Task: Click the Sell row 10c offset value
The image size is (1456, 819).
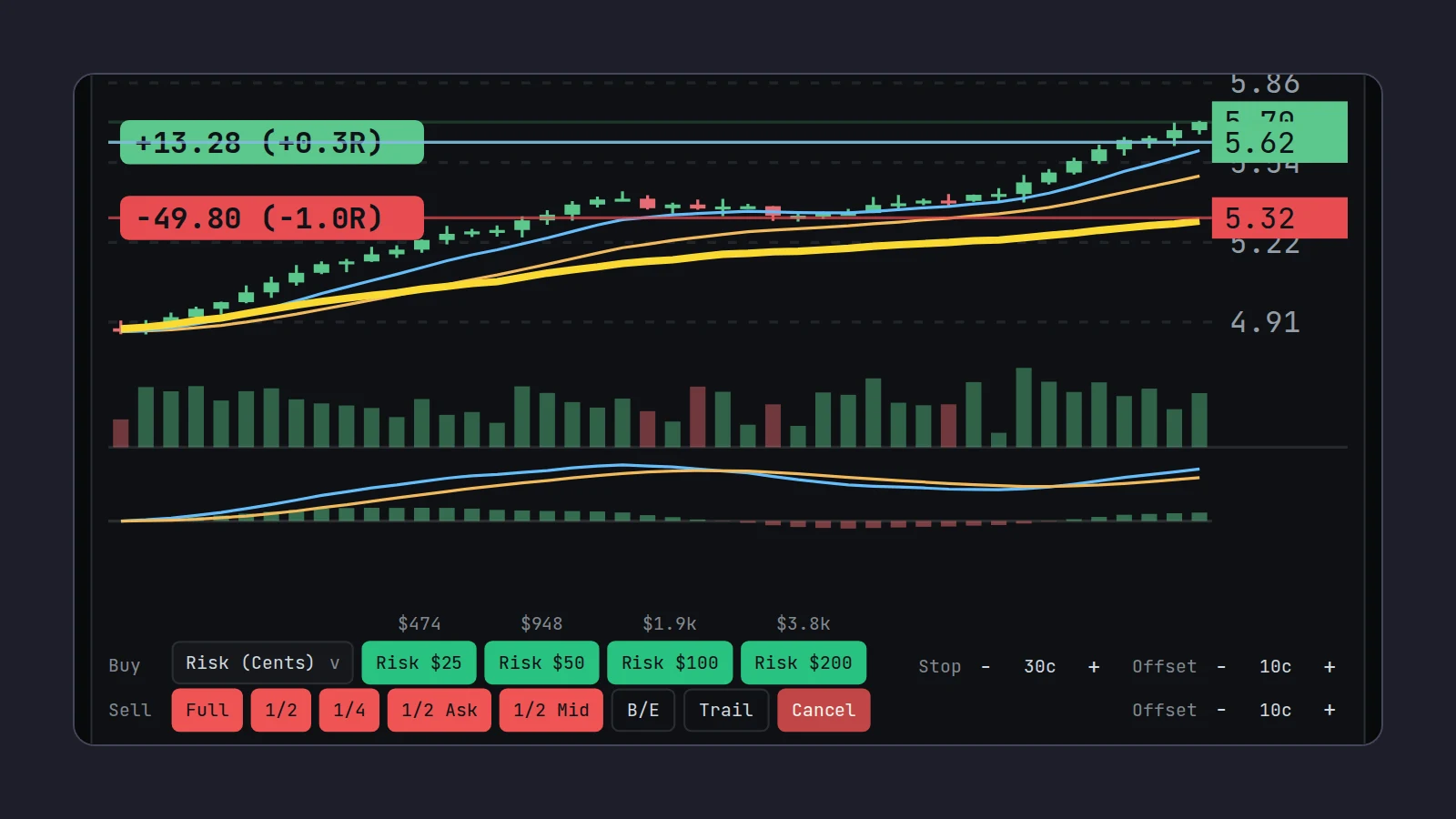Action: pos(1276,710)
